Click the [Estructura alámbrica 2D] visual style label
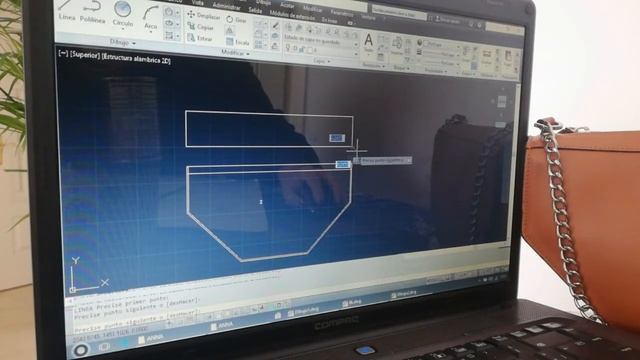Screen dimensions: 640x360 pyautogui.click(x=136, y=58)
